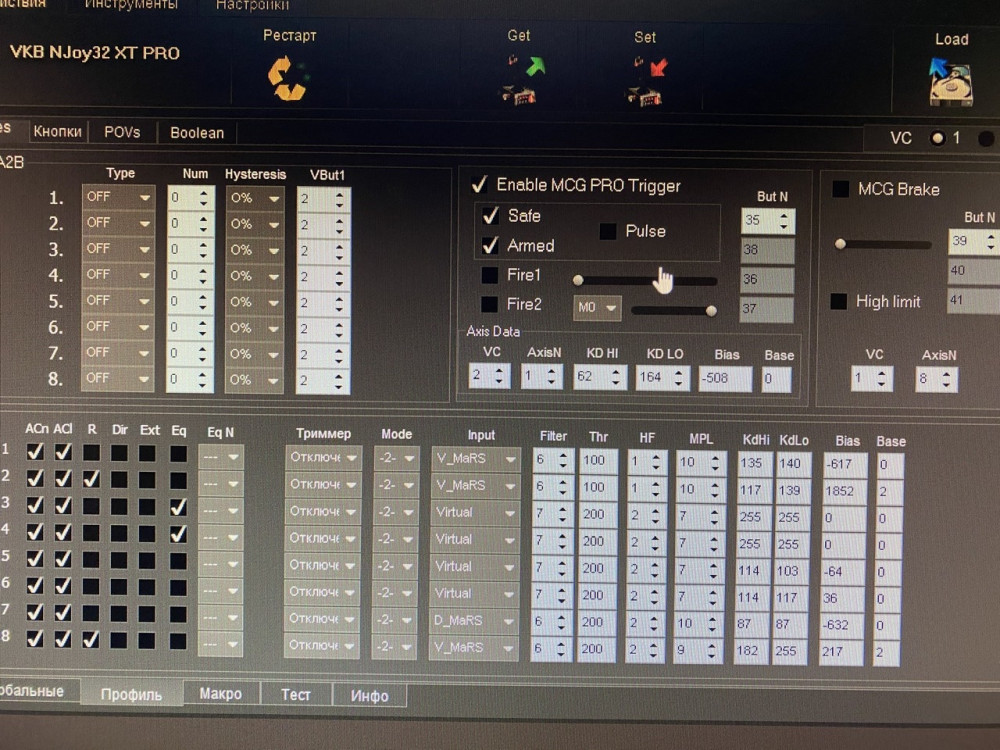Click the MCG Brake slider handle
This screenshot has width=1000, height=750.
[841, 244]
